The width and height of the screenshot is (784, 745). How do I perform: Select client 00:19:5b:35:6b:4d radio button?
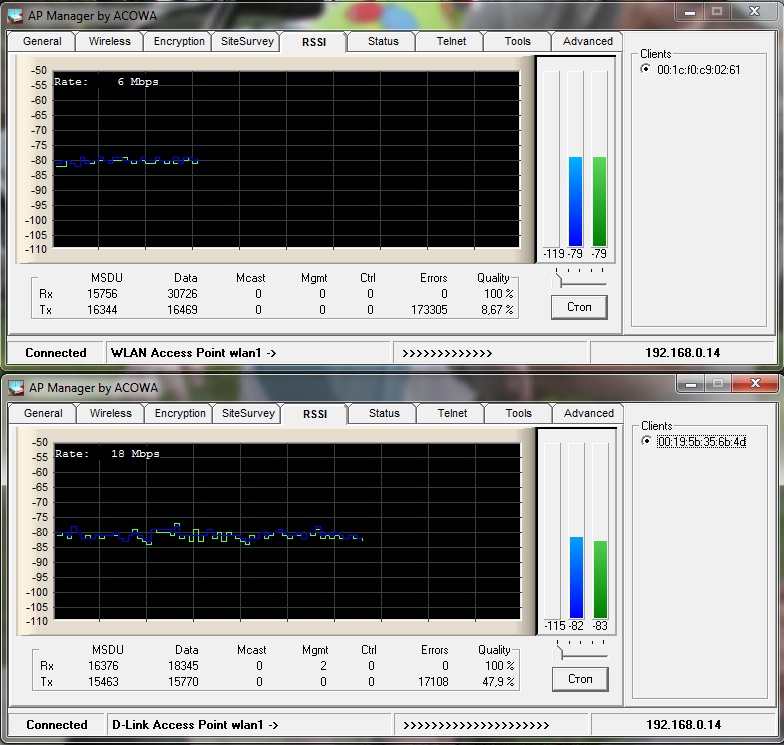[646, 441]
